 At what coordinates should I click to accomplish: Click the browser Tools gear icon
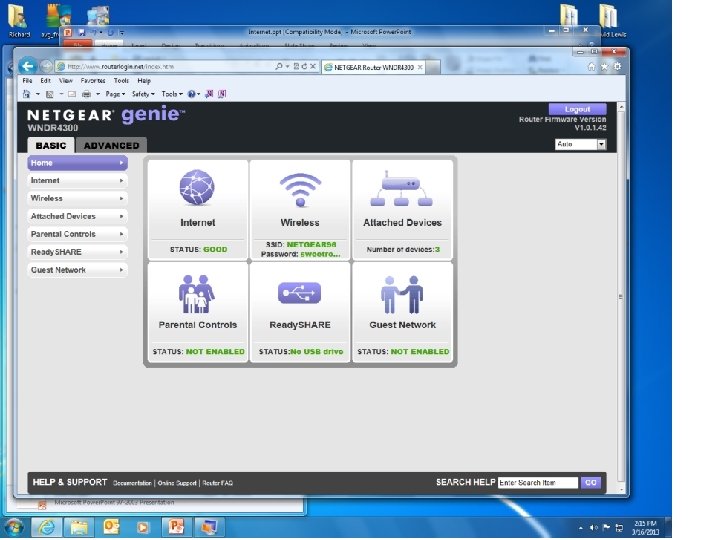point(617,67)
